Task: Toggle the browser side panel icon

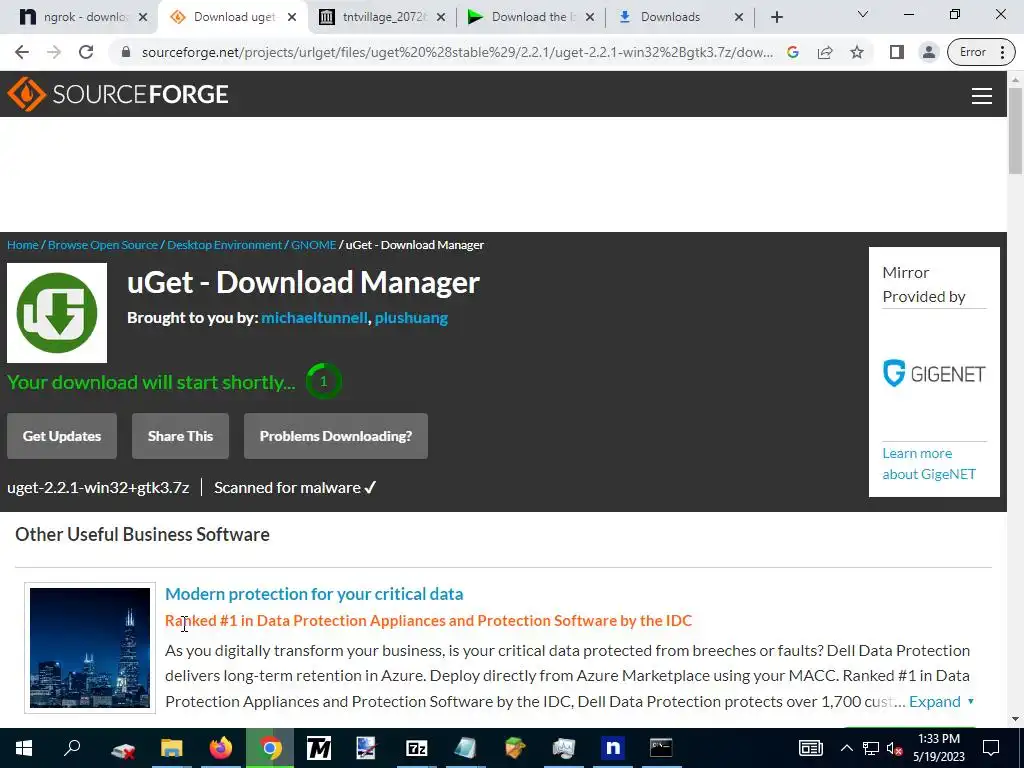Action: point(897,52)
